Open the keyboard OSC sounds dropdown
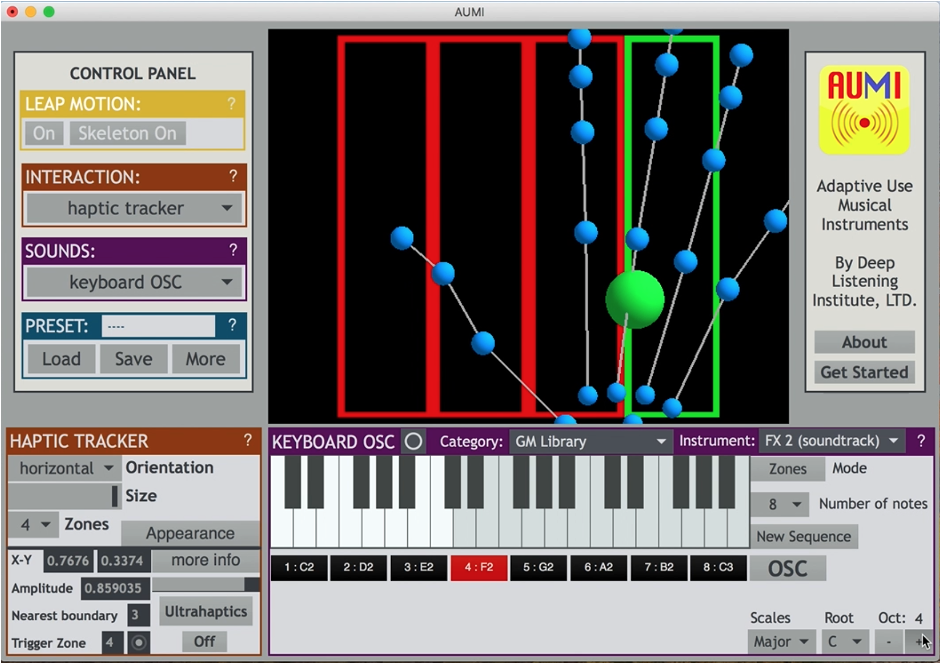The image size is (940, 663). (x=134, y=282)
